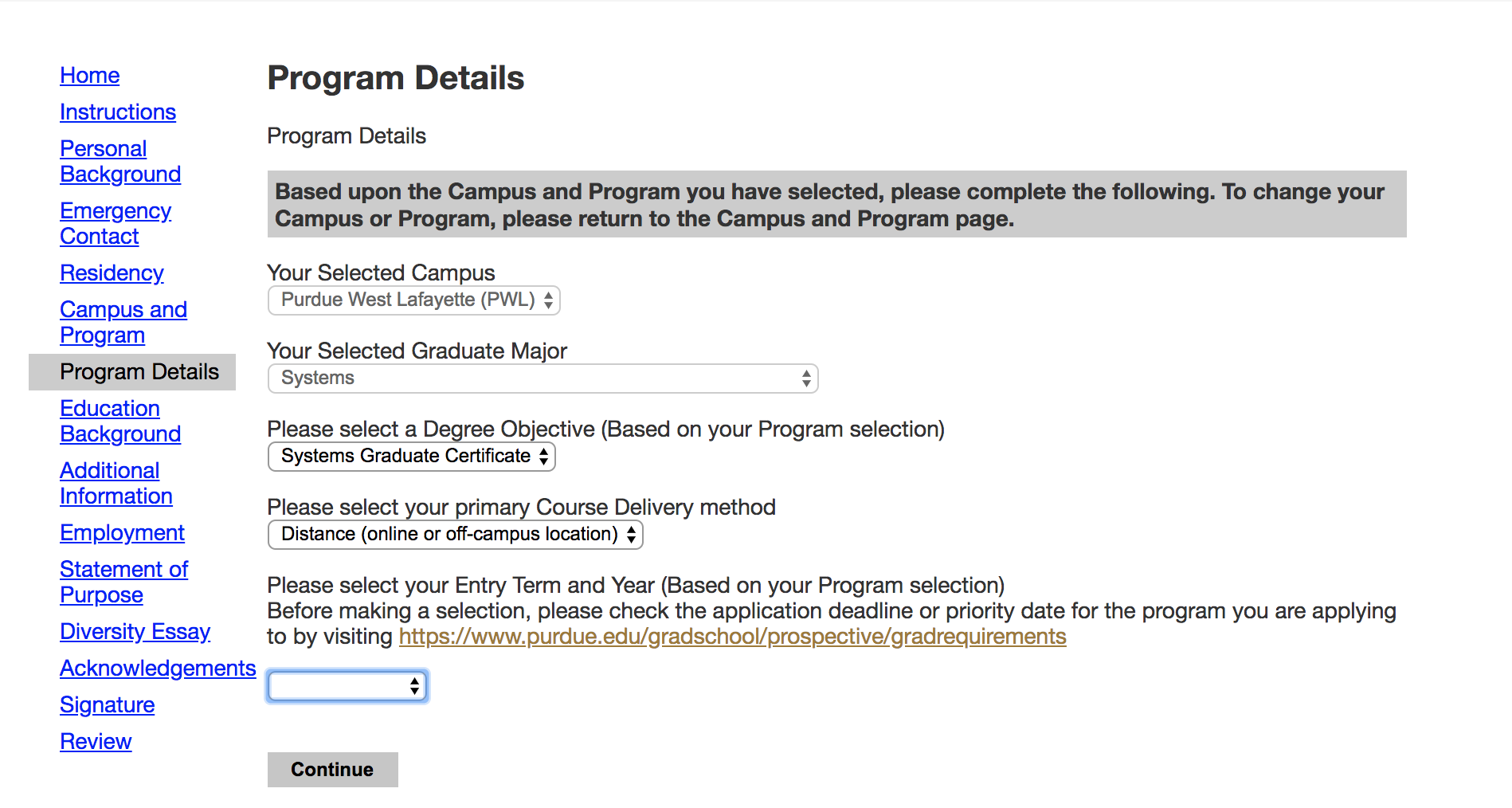This screenshot has width=1512, height=808.
Task: Open the Diversity Essay section
Action: (135, 632)
